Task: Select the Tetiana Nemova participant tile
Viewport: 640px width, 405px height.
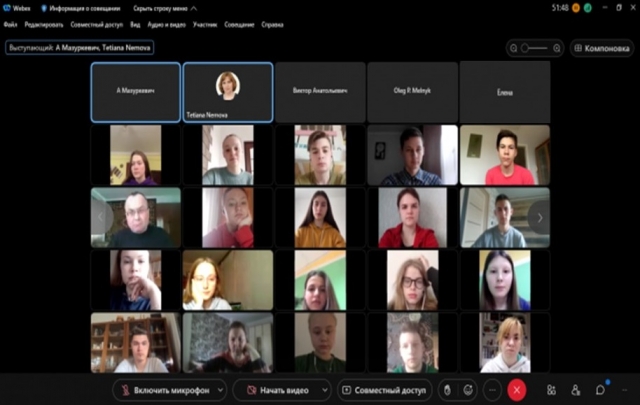Action: [228, 92]
